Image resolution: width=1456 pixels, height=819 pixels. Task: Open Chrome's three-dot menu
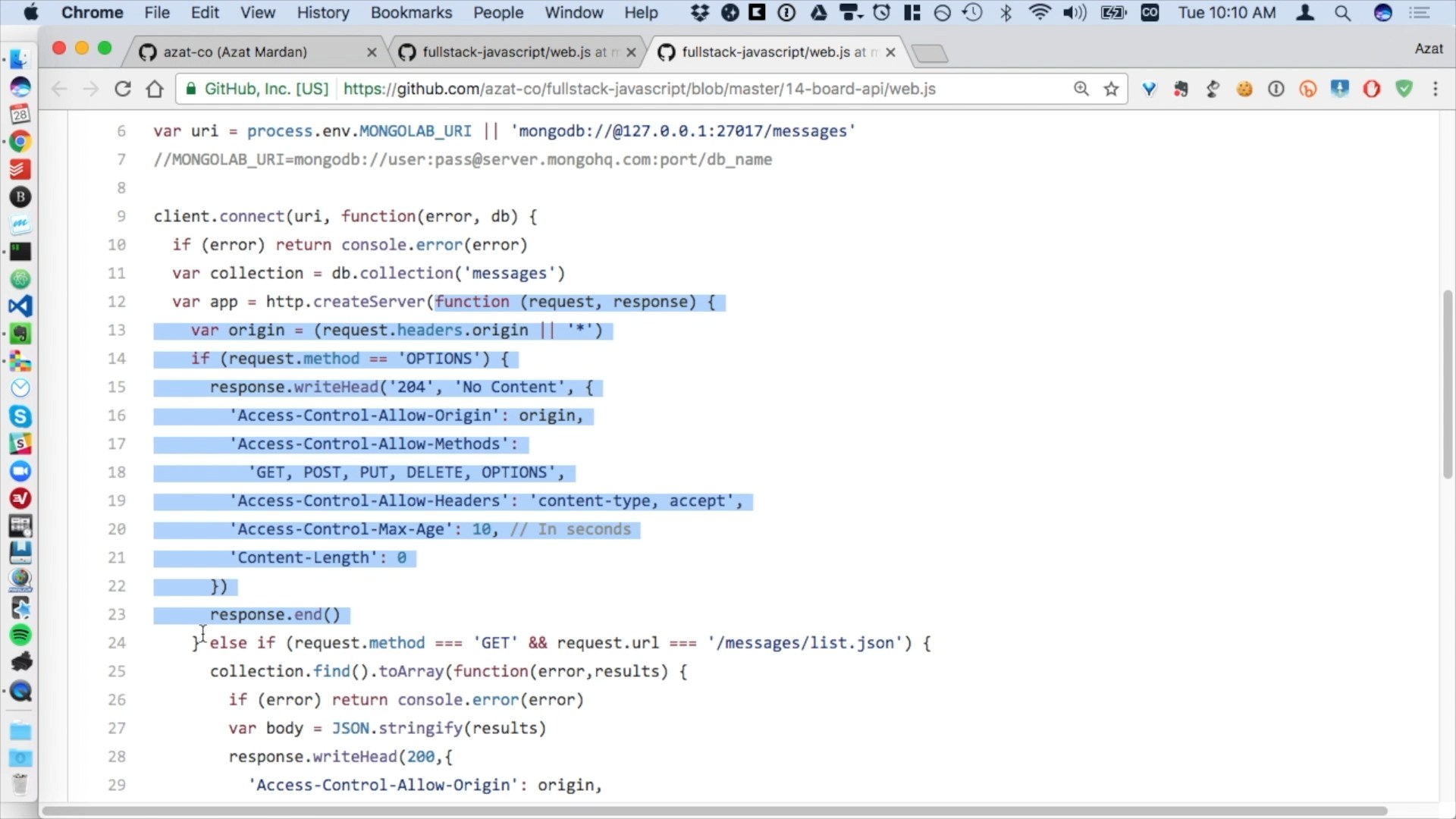coord(1436,89)
